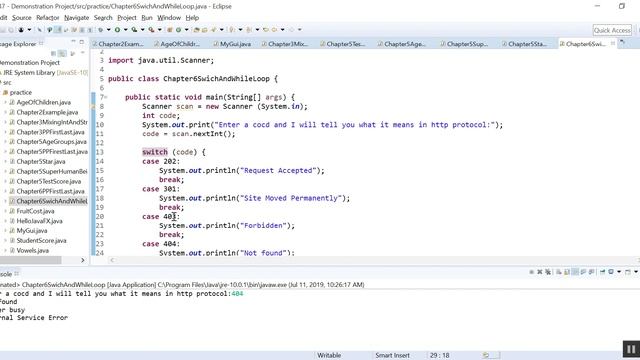Select JRE System Library node

tap(44, 73)
